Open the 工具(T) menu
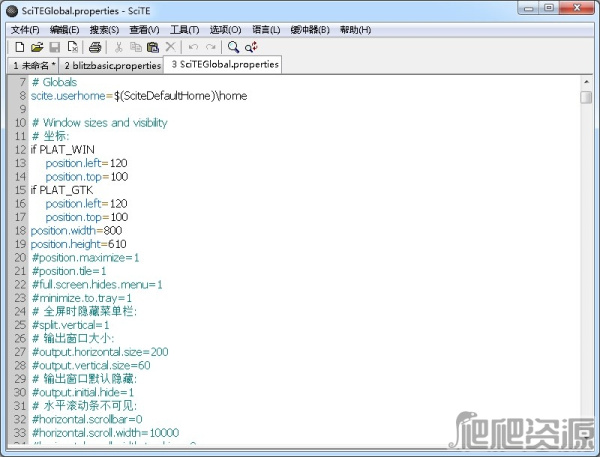The height and width of the screenshot is (457, 600). (184, 29)
